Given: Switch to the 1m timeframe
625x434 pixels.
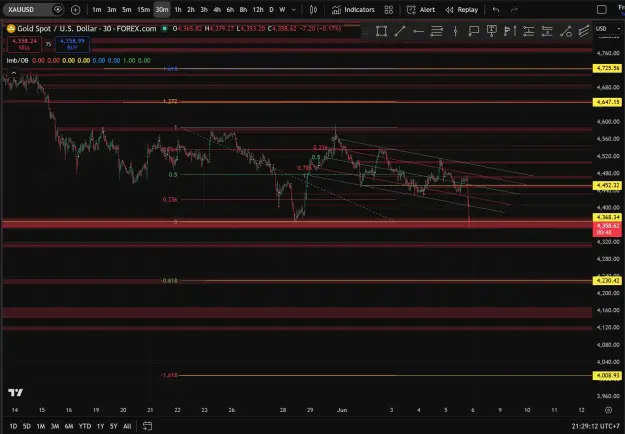Looking at the screenshot, I should coord(97,10).
